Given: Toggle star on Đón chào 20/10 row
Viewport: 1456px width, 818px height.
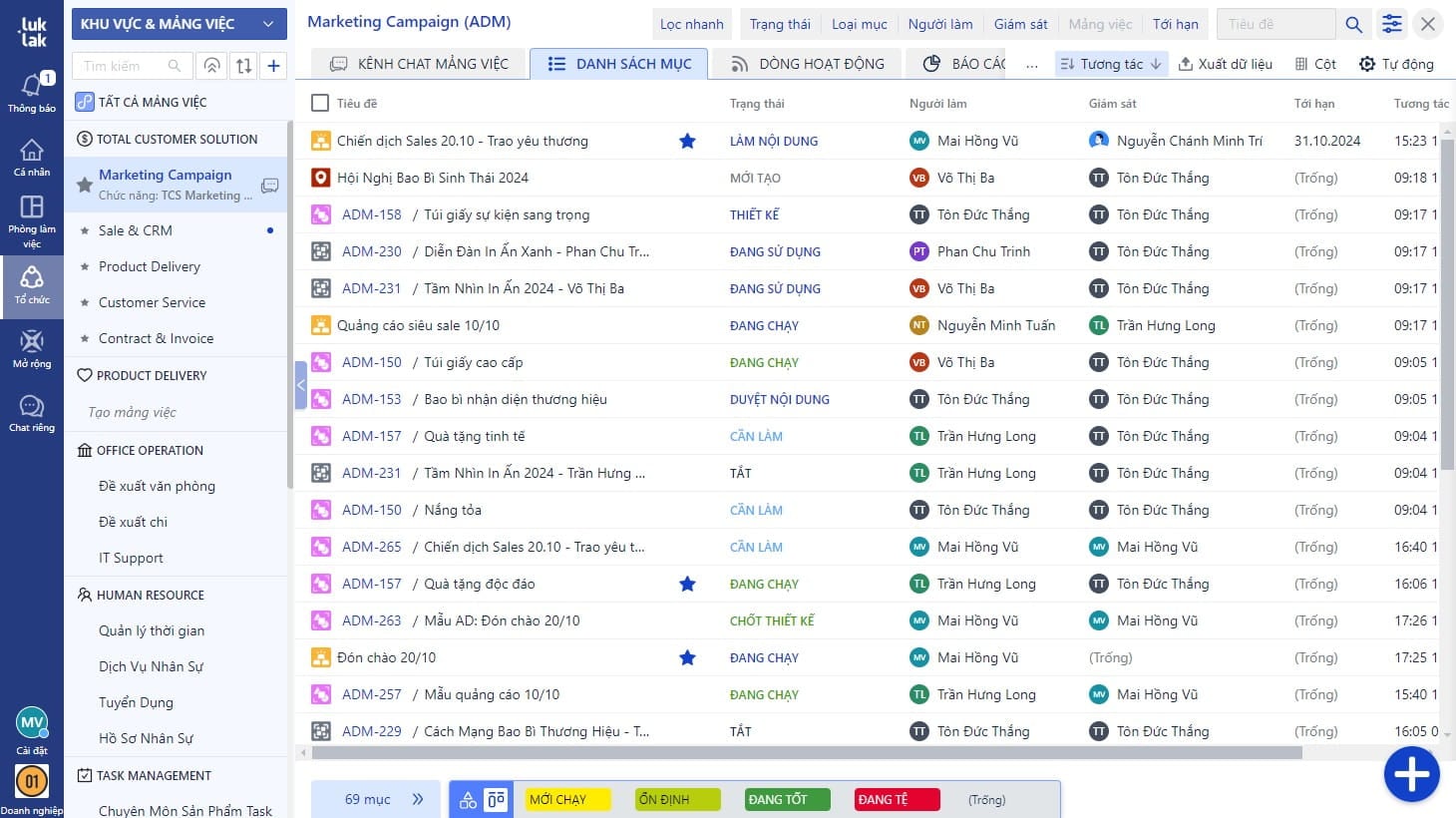Looking at the screenshot, I should (x=687, y=657).
